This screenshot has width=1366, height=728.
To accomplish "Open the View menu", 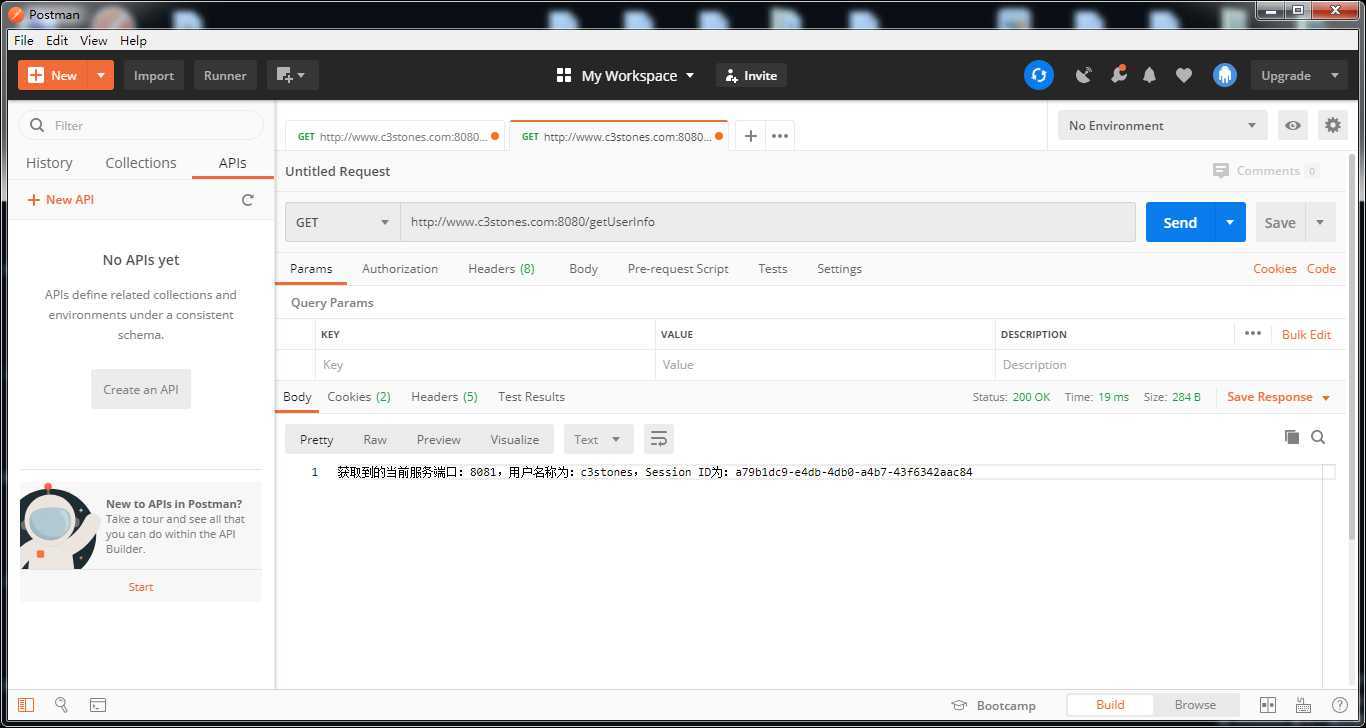I will tap(93, 40).
